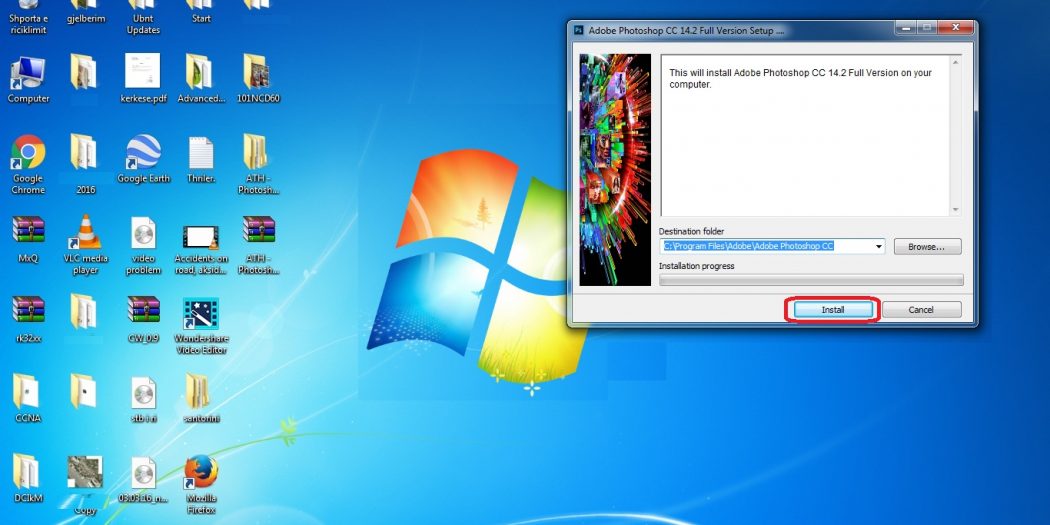Select the unlabeled folder beside Computer icon
This screenshot has width=1050, height=525.
(85, 72)
